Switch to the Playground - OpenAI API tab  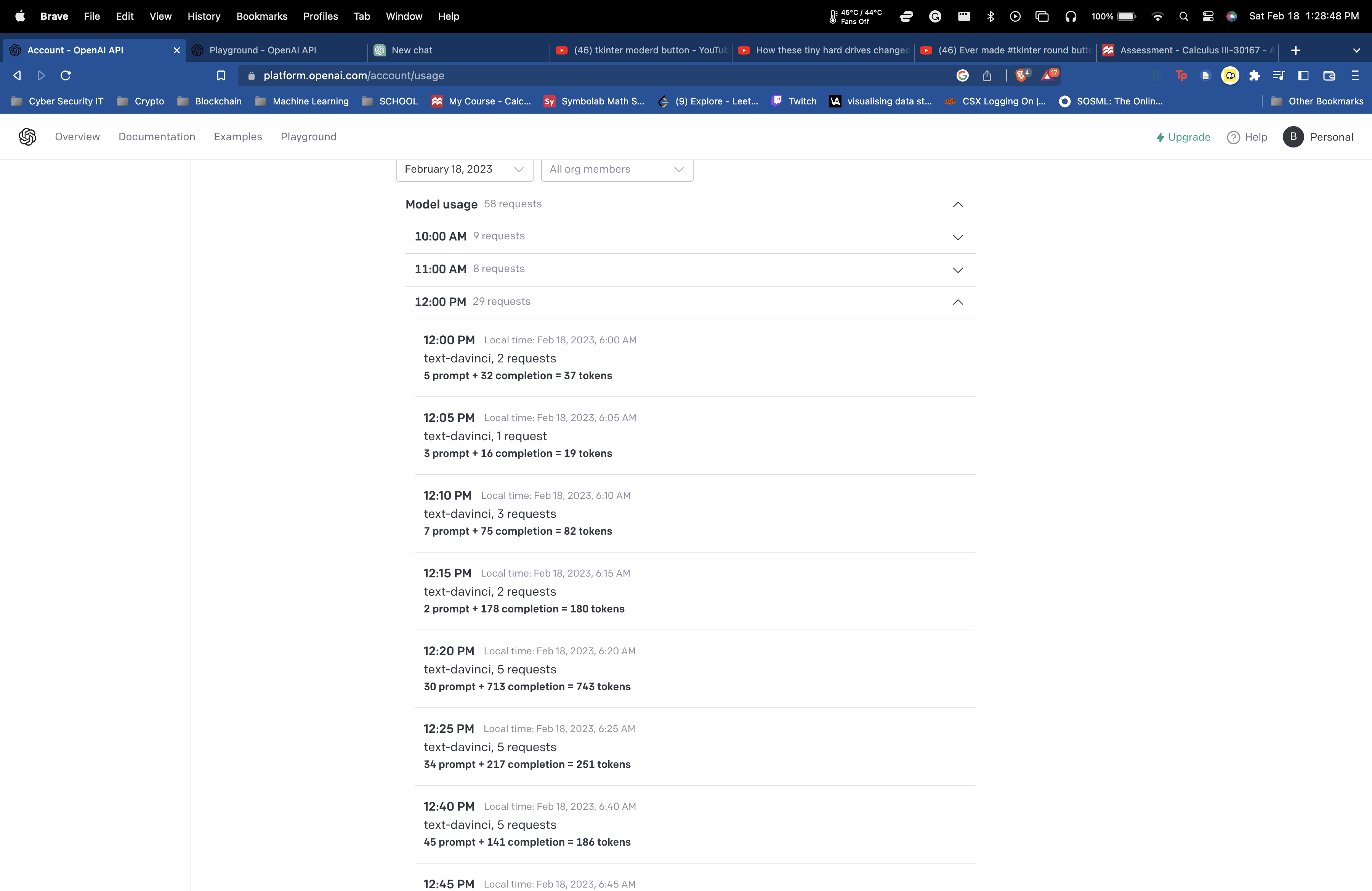(263, 50)
